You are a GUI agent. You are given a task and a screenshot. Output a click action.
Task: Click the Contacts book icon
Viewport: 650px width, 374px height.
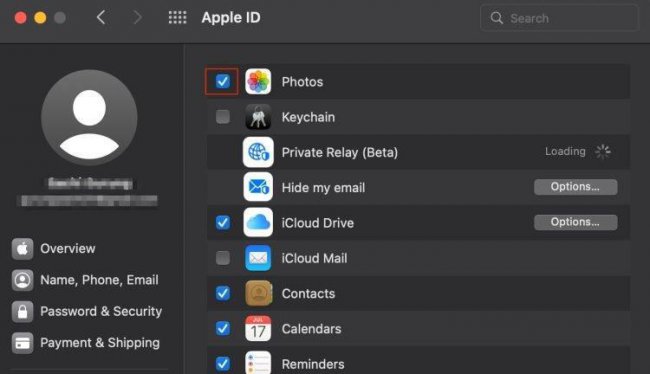[258, 293]
